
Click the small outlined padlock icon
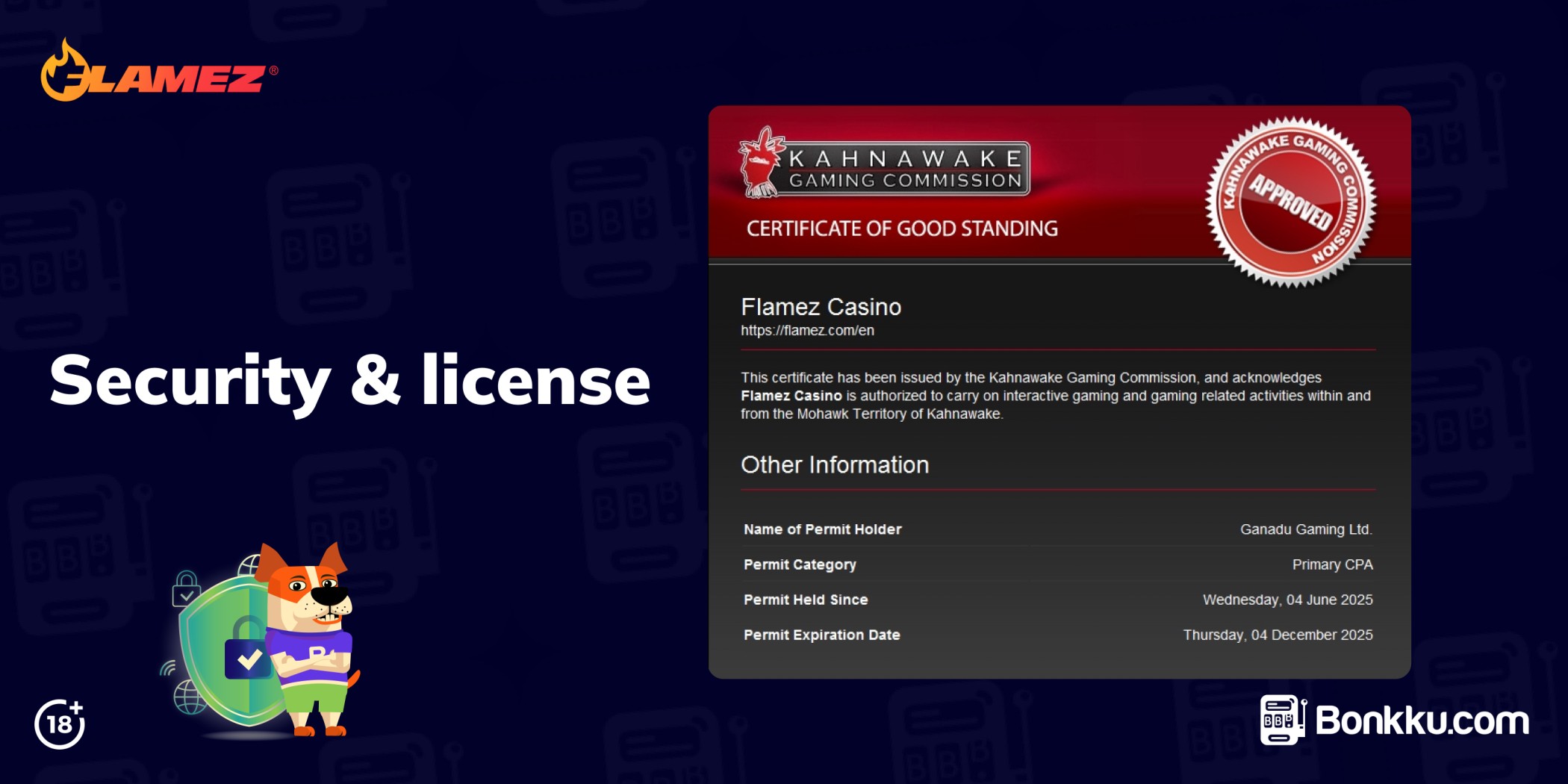click(185, 589)
